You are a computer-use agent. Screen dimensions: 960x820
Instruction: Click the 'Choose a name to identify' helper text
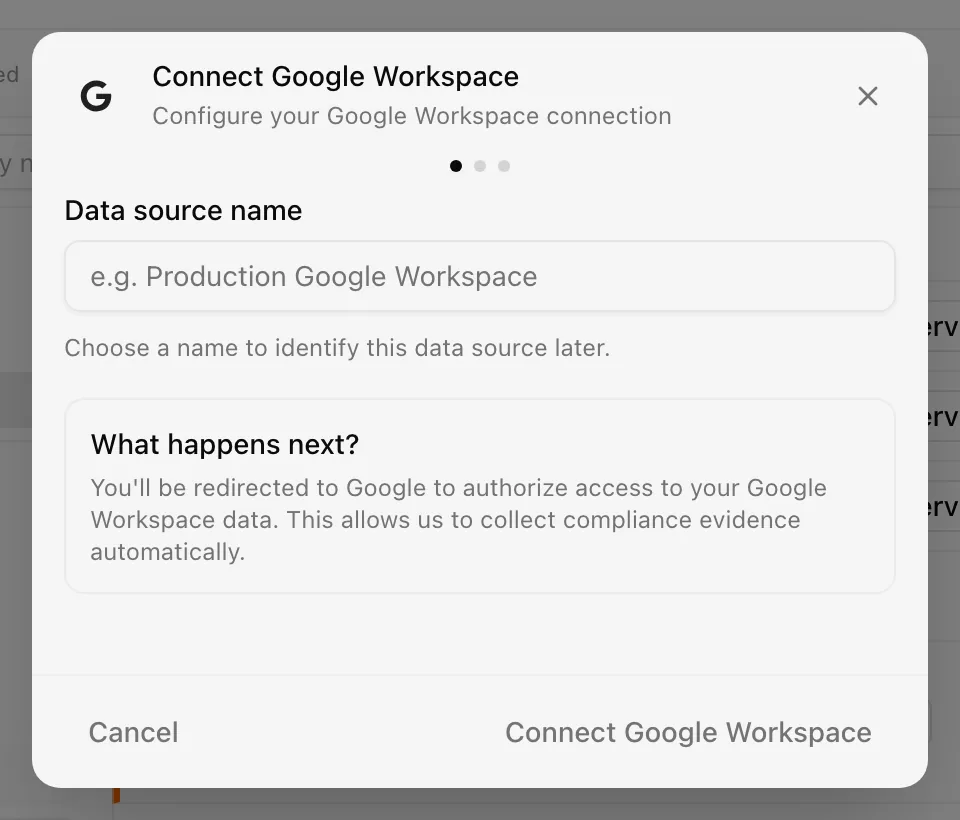337,348
